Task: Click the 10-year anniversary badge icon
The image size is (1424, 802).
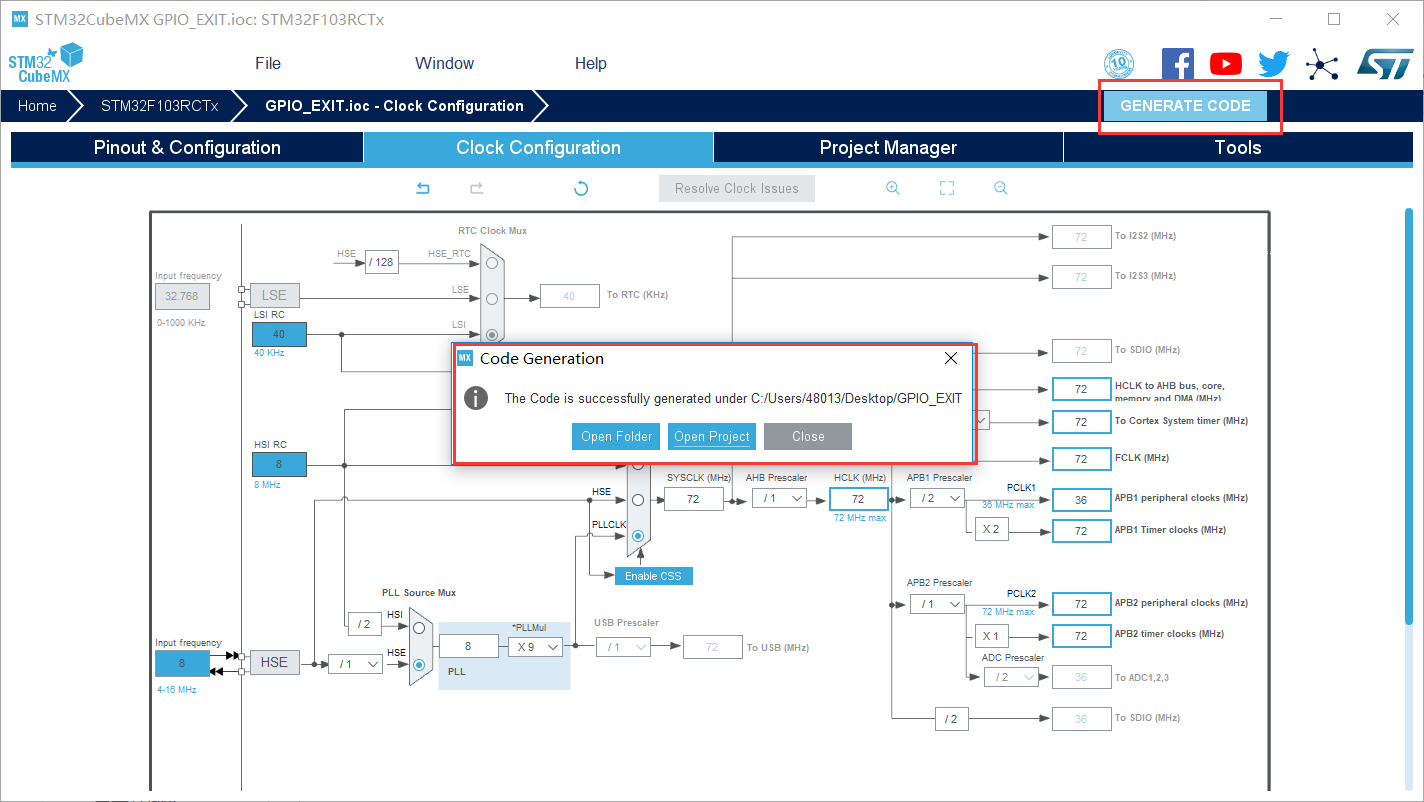Action: (x=1119, y=65)
